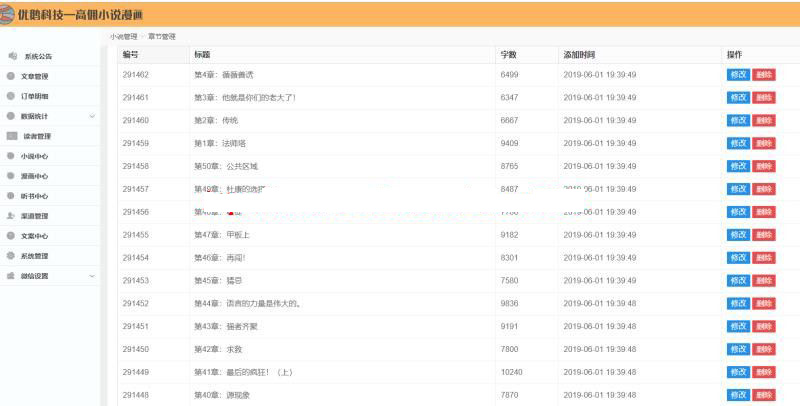Click the 渠道管理 user icon
The width and height of the screenshot is (800, 406).
(11, 216)
